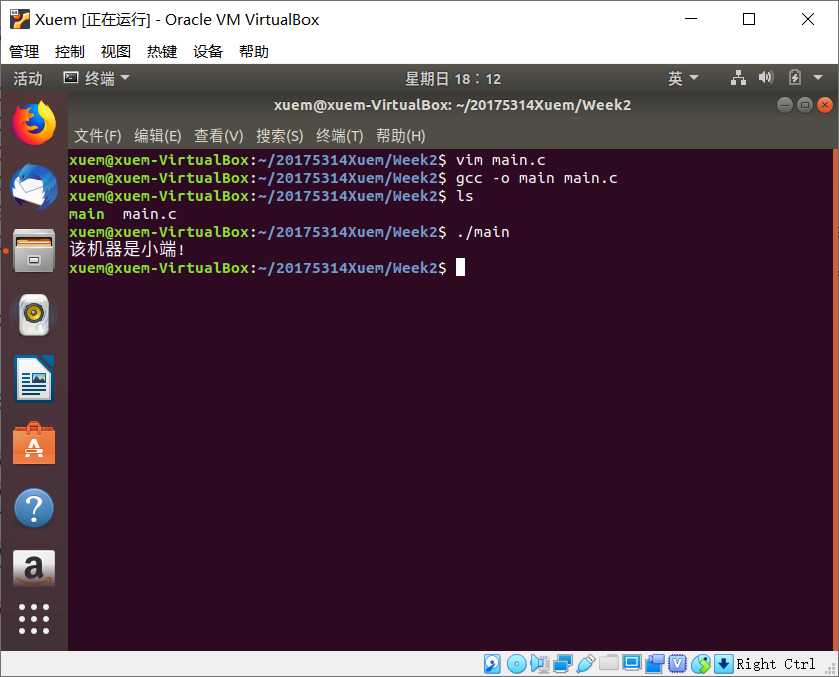The height and width of the screenshot is (677, 839).
Task: Click VirtualBox recording indicator icon
Action: (x=654, y=664)
